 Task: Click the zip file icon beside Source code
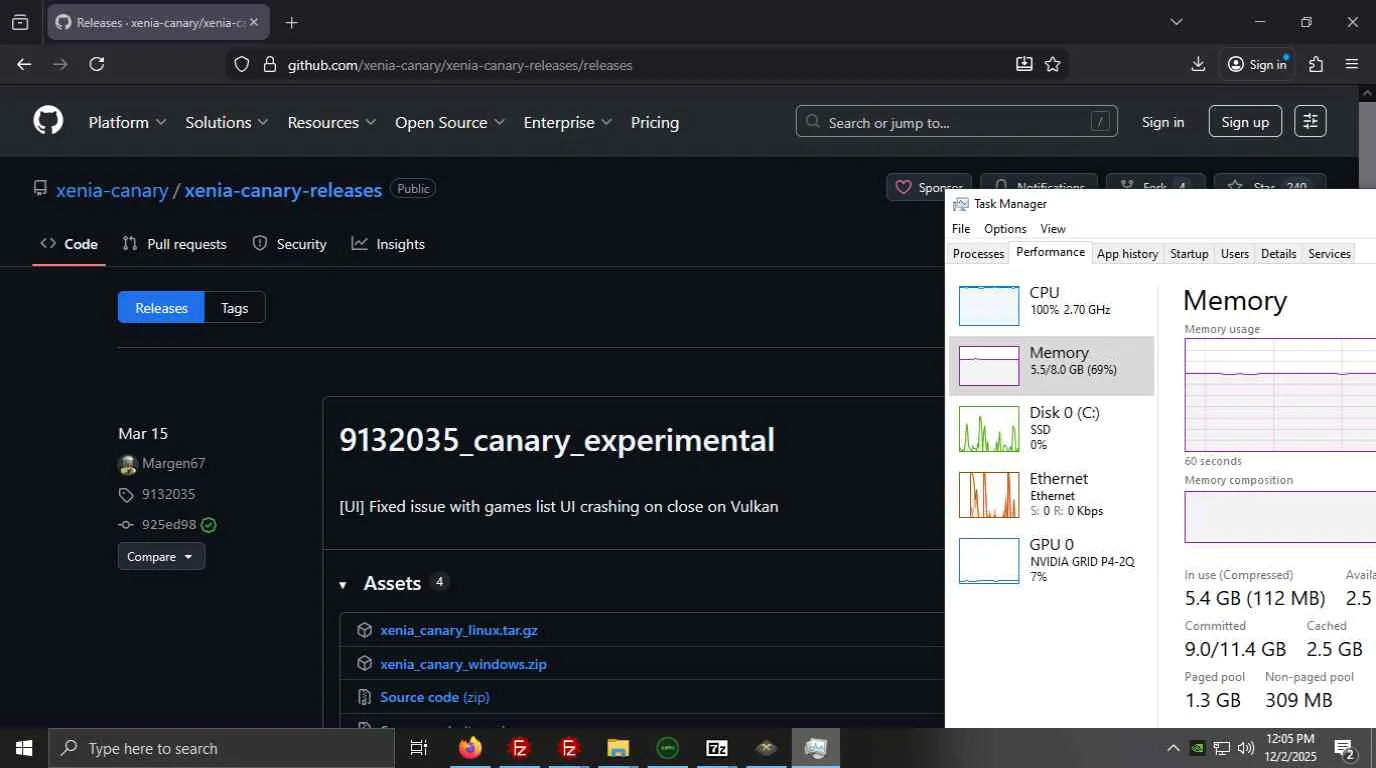[364, 697]
